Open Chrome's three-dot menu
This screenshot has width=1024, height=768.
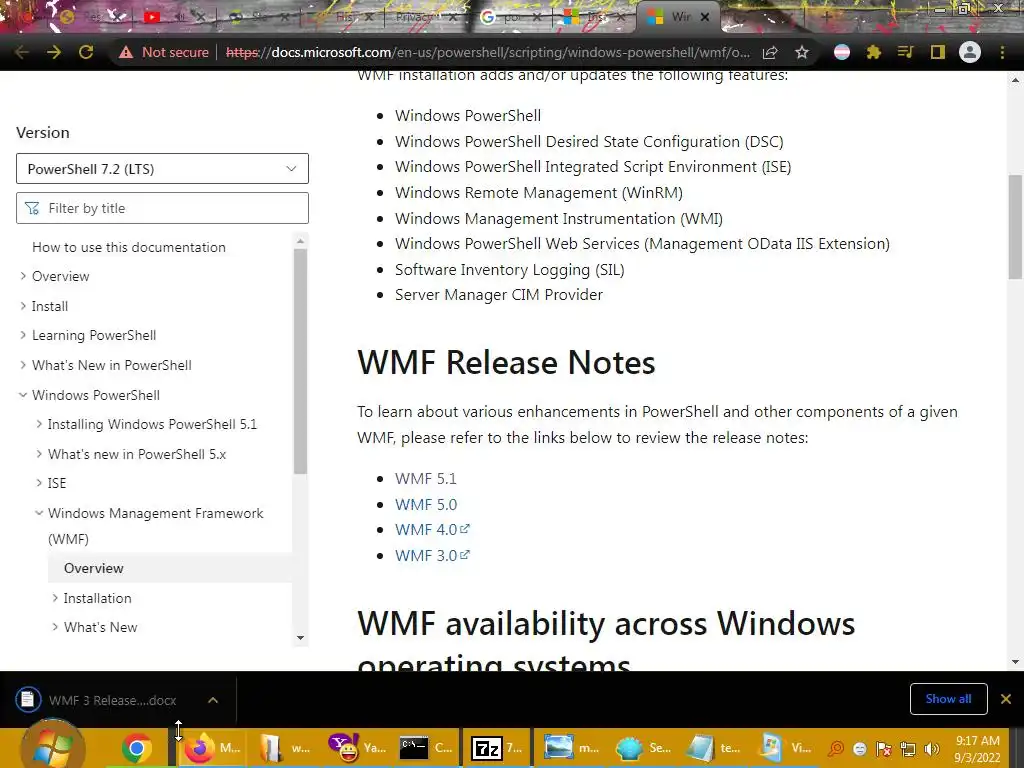tap(1002, 52)
